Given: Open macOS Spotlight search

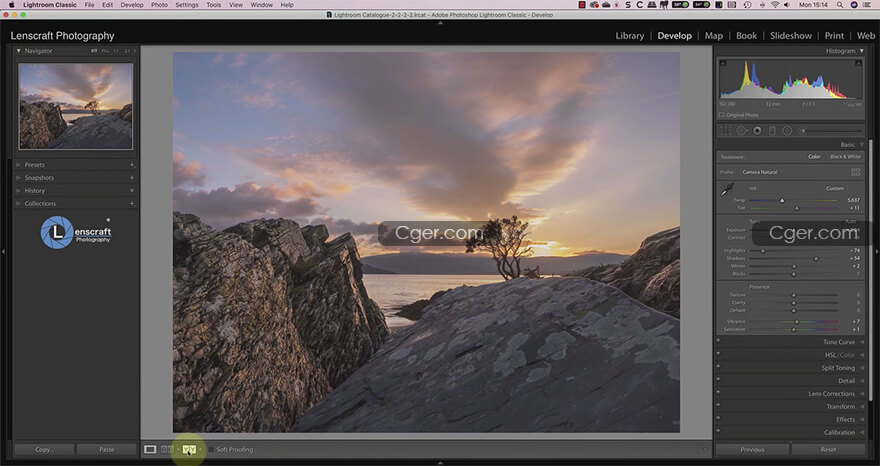Looking at the screenshot, I should pyautogui.click(x=840, y=4).
